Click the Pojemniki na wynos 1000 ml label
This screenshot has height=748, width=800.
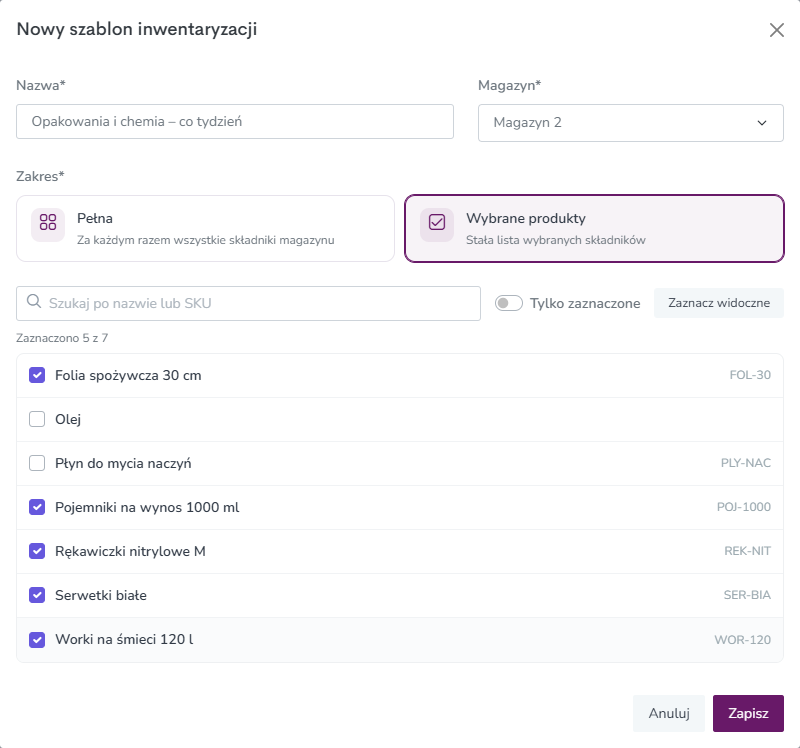(147, 507)
